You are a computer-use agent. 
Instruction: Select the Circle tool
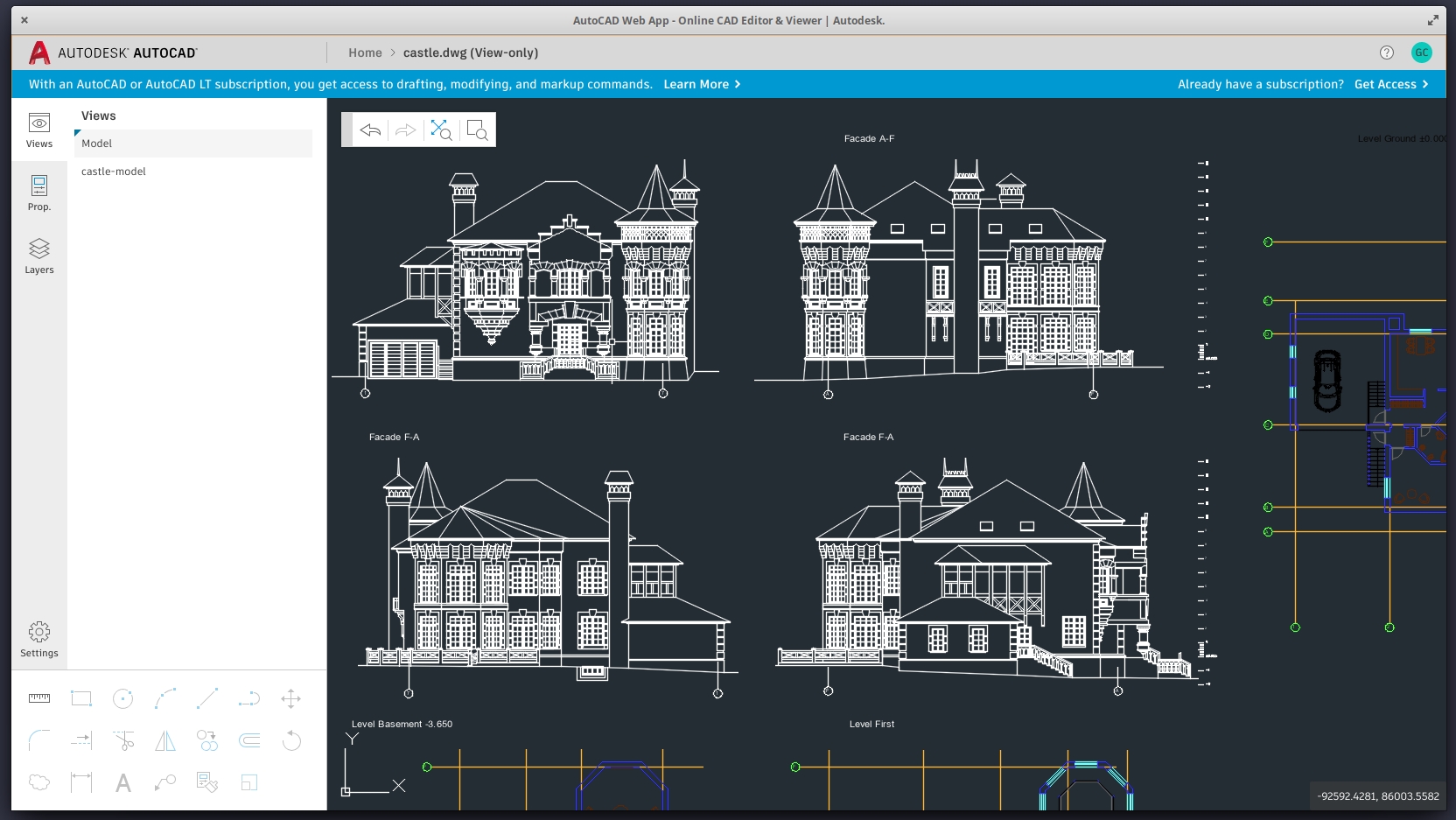click(x=122, y=698)
